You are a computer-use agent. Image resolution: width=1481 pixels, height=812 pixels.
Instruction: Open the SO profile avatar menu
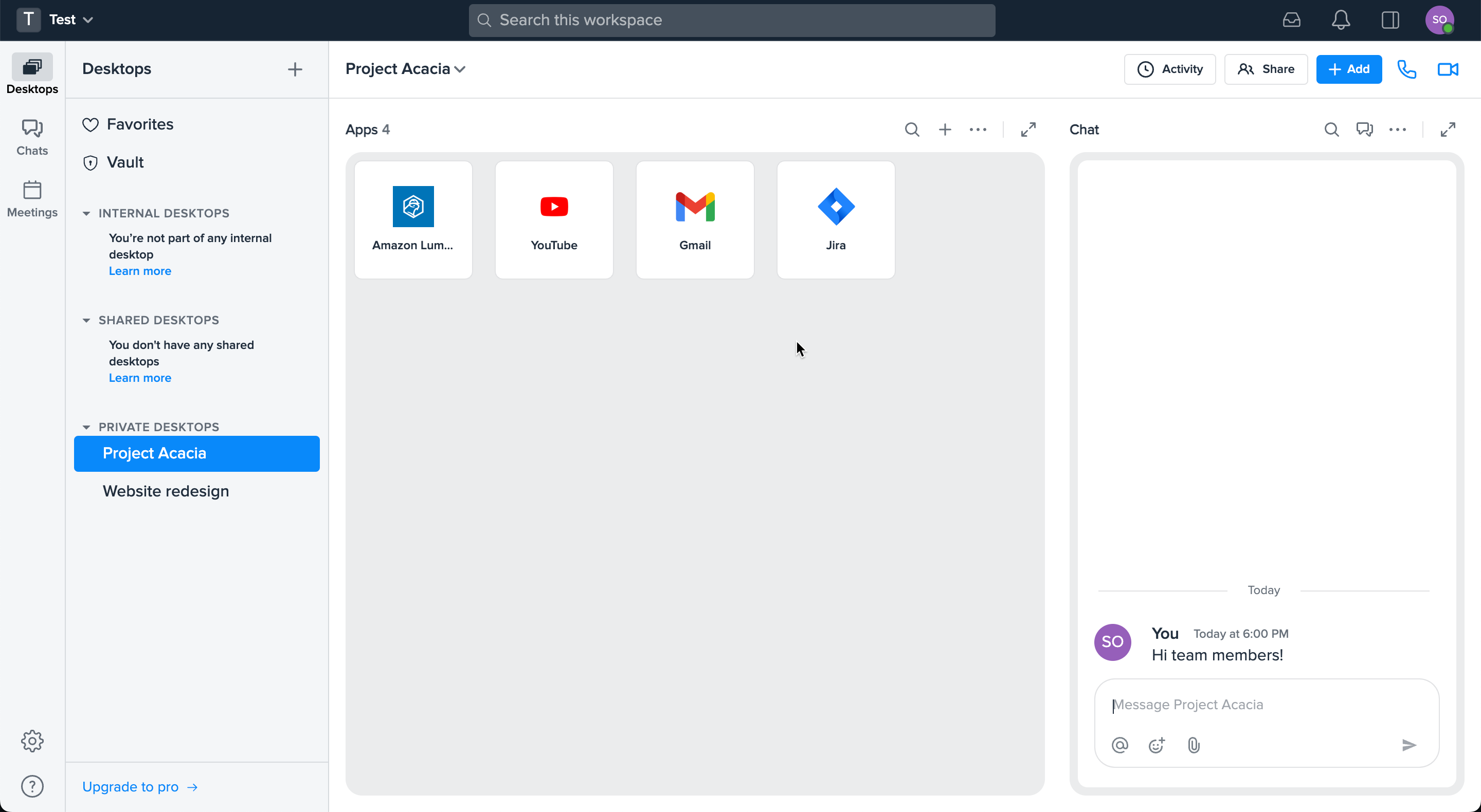1440,20
